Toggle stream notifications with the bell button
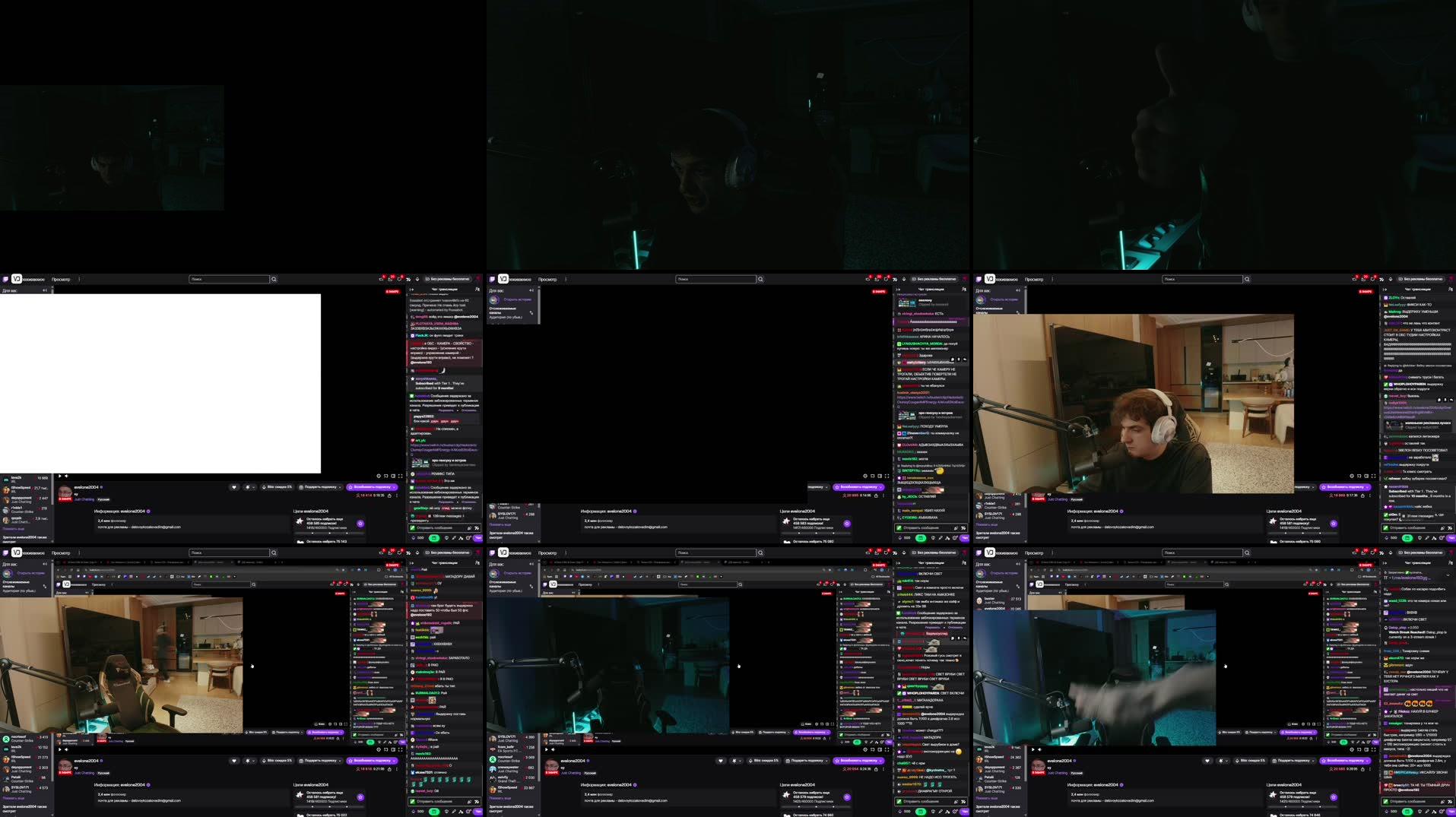This screenshot has width=1456, height=817. pos(248,487)
